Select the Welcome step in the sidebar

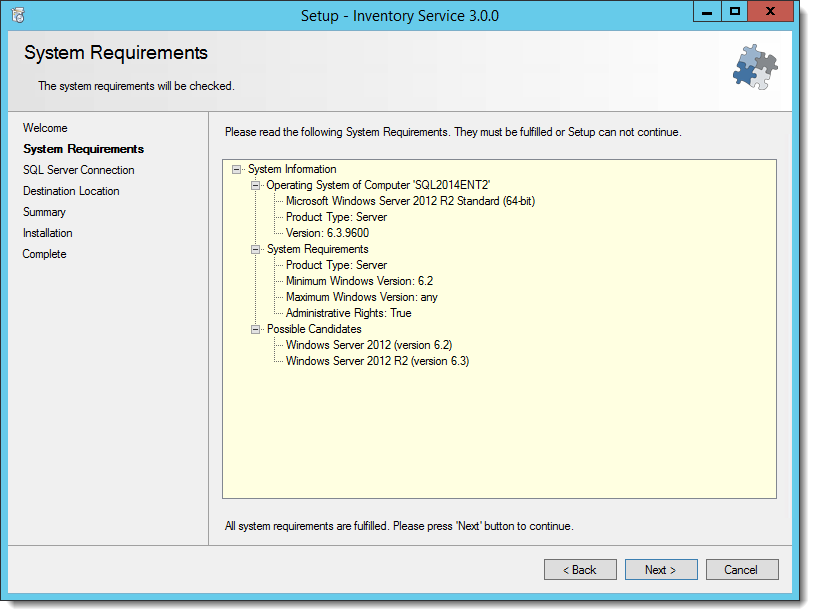point(45,128)
